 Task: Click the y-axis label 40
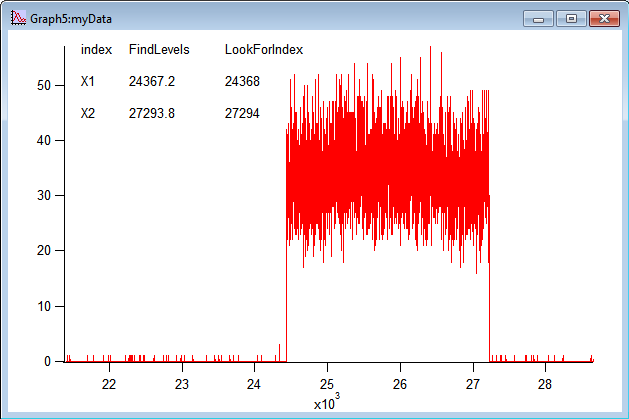point(44,140)
